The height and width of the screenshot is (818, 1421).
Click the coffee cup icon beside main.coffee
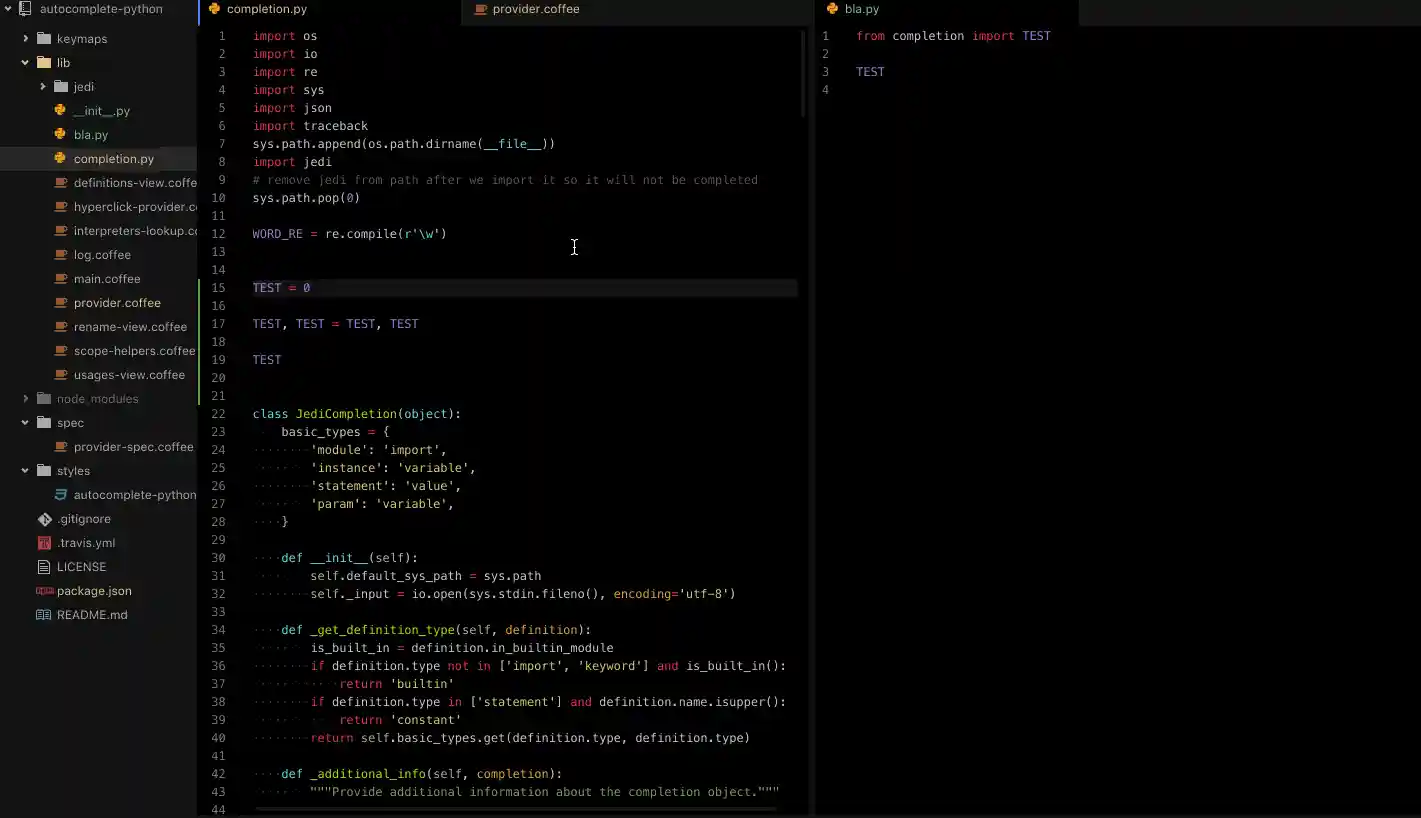[61, 279]
